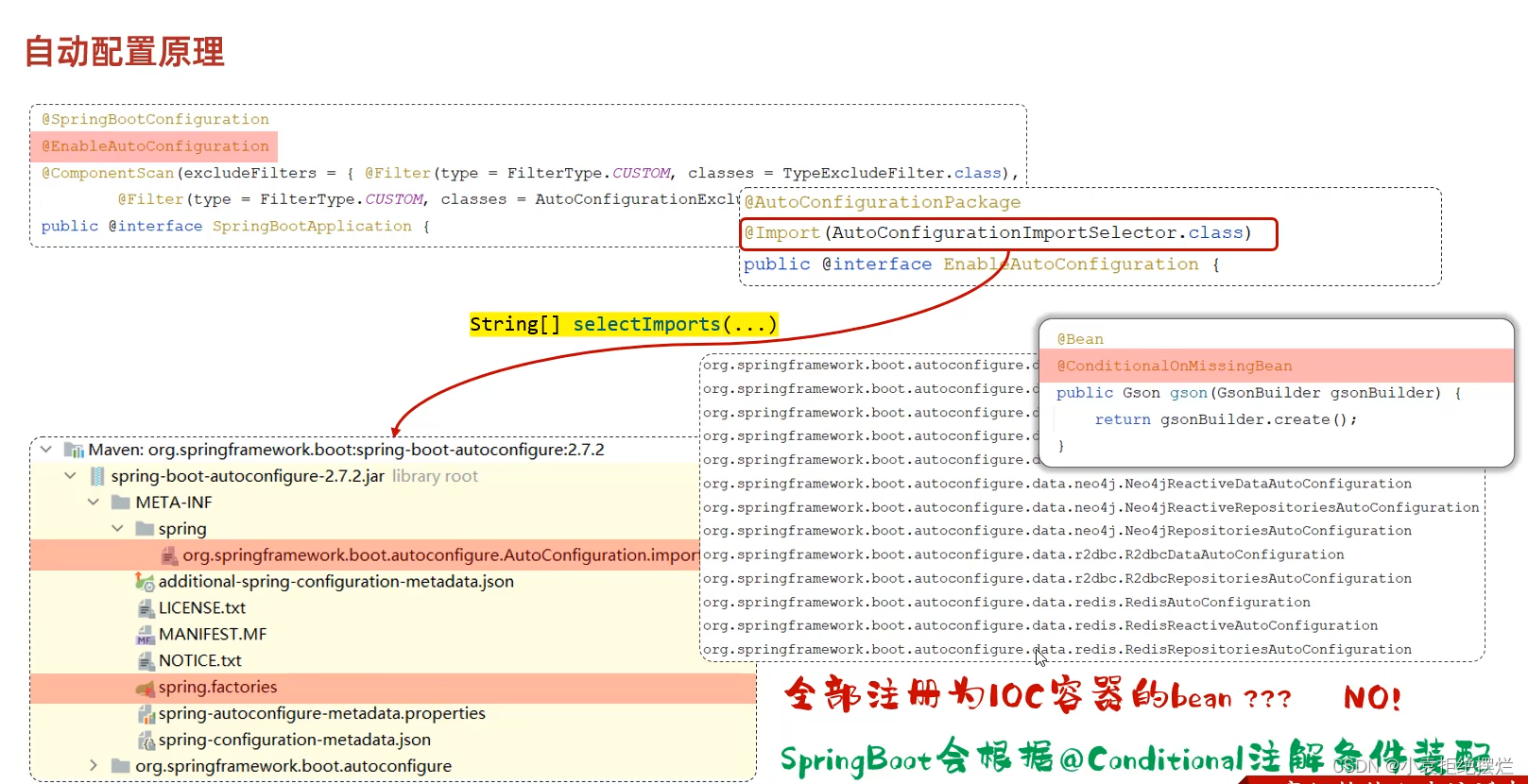The width and height of the screenshot is (1528, 784).
Task: Click the spring.factories file icon
Action: click(x=145, y=688)
